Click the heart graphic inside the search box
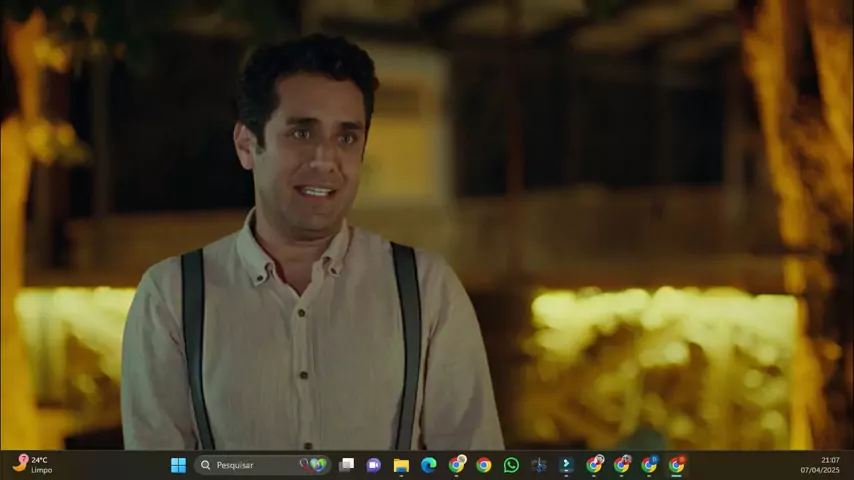Screen dimensions: 854x480 pos(318,465)
